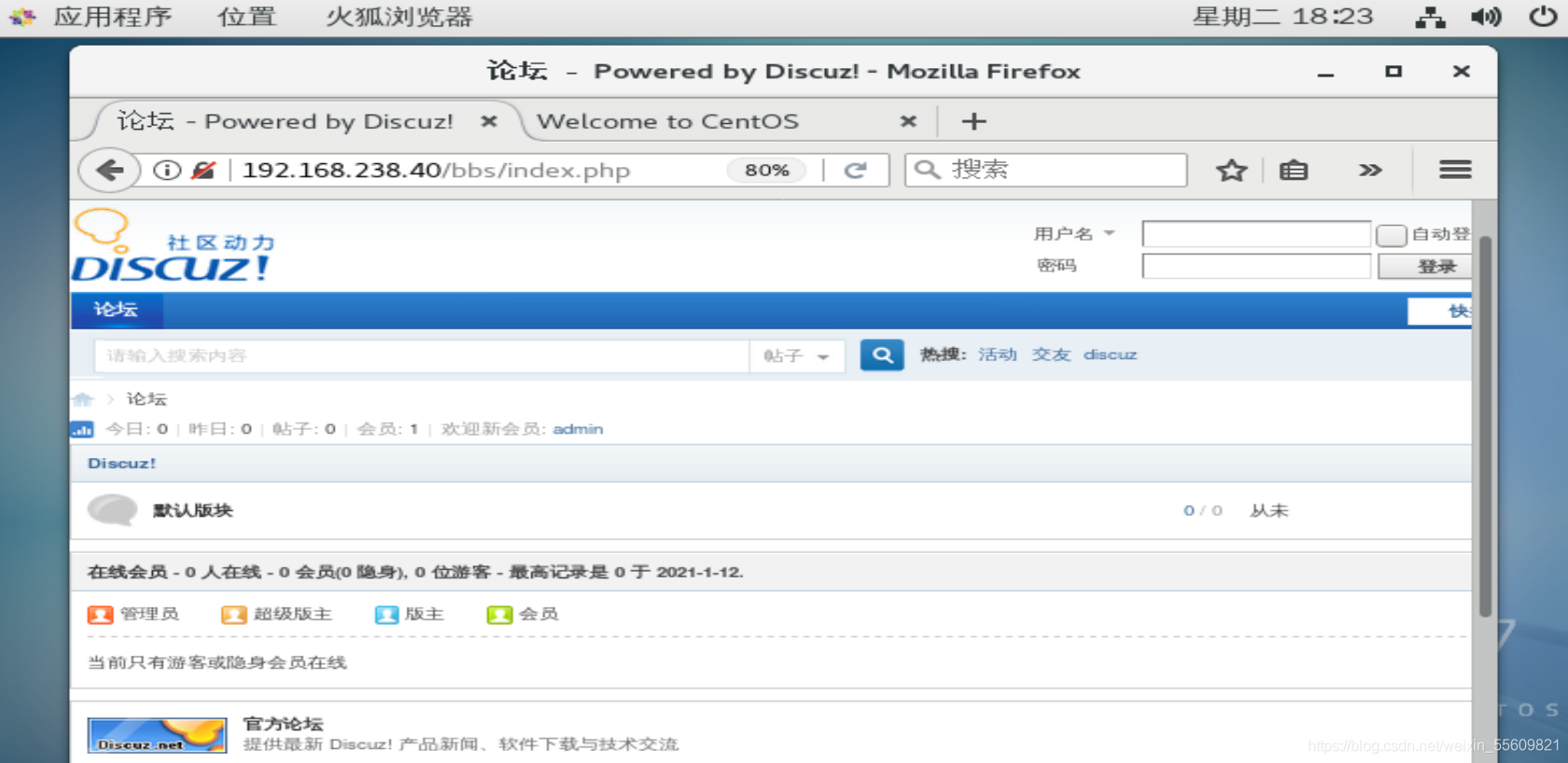Click the moderator user icon
1568x763 pixels.
pos(386,615)
